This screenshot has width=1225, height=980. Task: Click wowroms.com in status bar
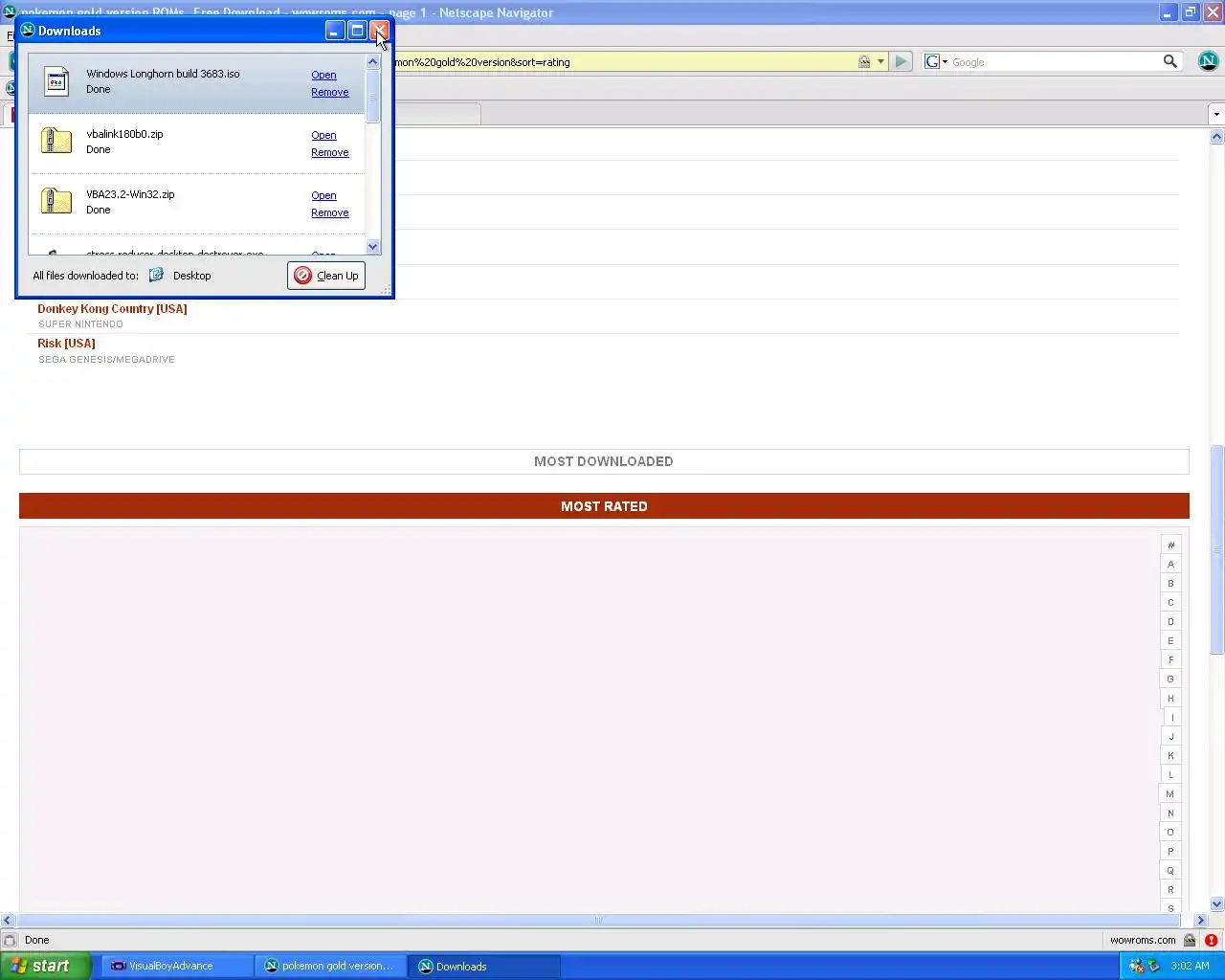click(x=1143, y=940)
